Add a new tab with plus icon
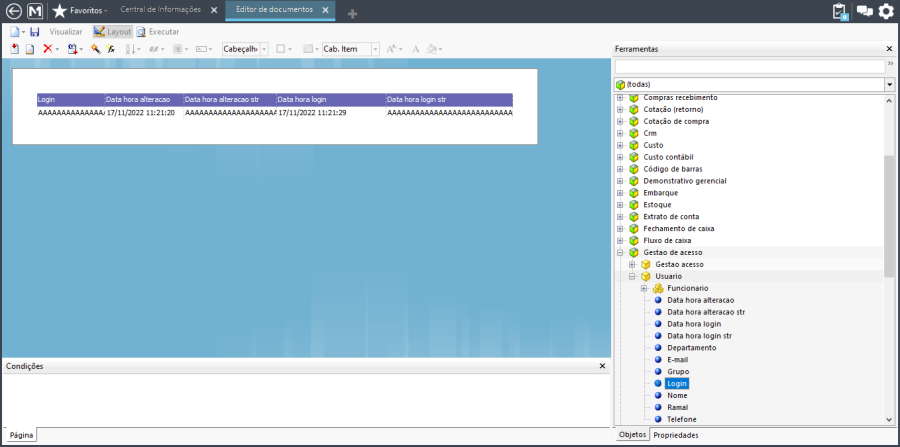The height and width of the screenshot is (447, 900). 352,14
